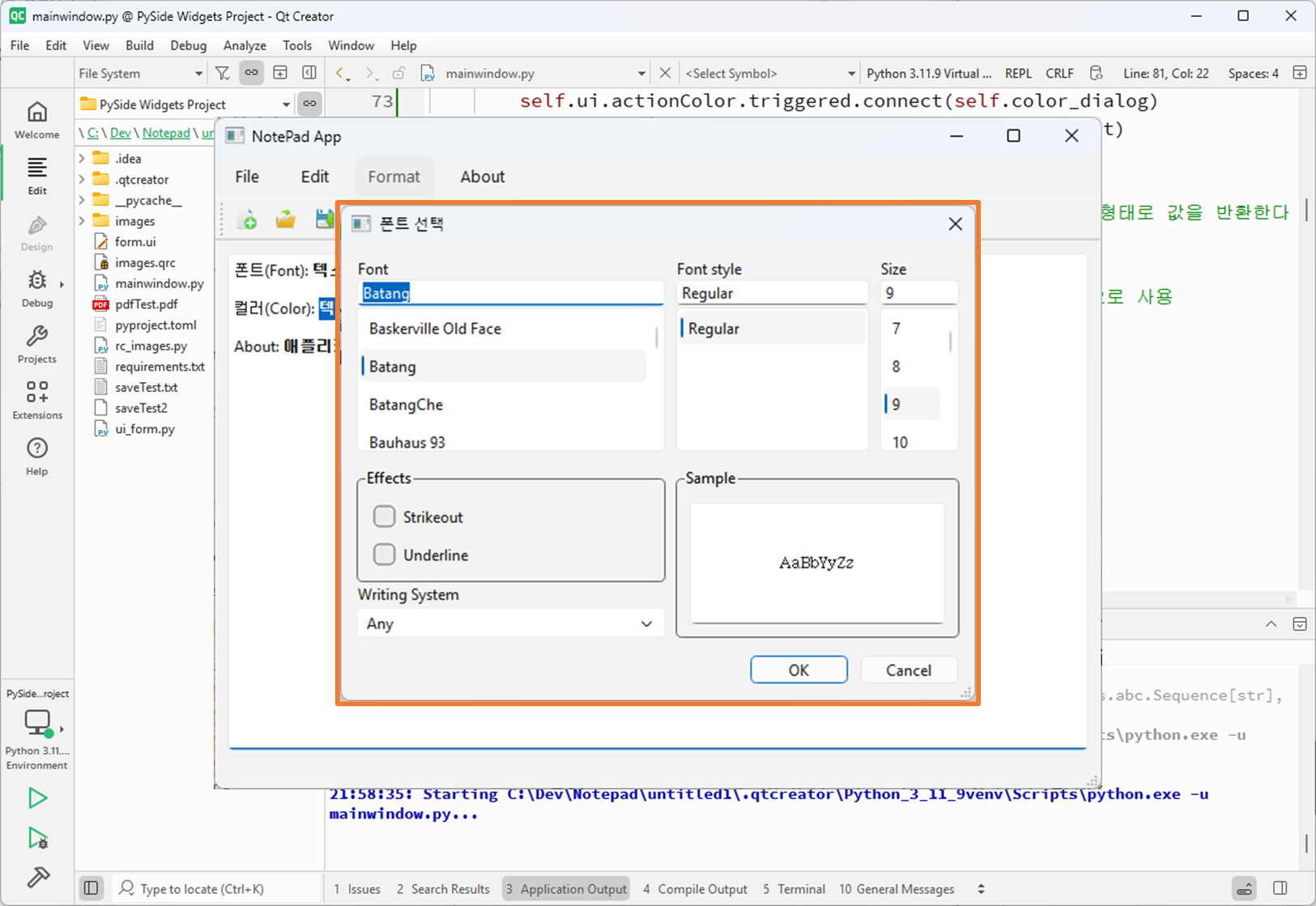Open the PySide Widgets Project root dropdown
The image size is (1316, 906).
[185, 104]
